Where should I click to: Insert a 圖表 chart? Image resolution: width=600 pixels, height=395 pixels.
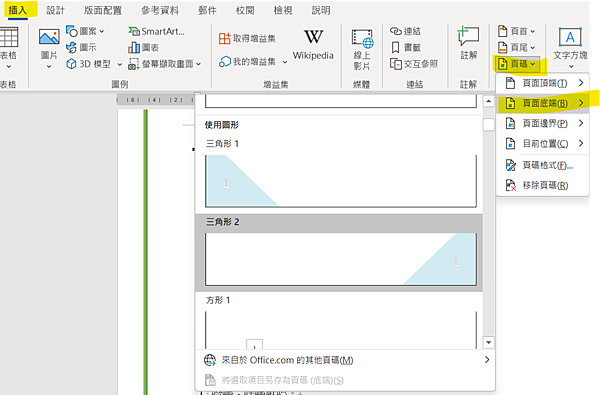[x=143, y=47]
